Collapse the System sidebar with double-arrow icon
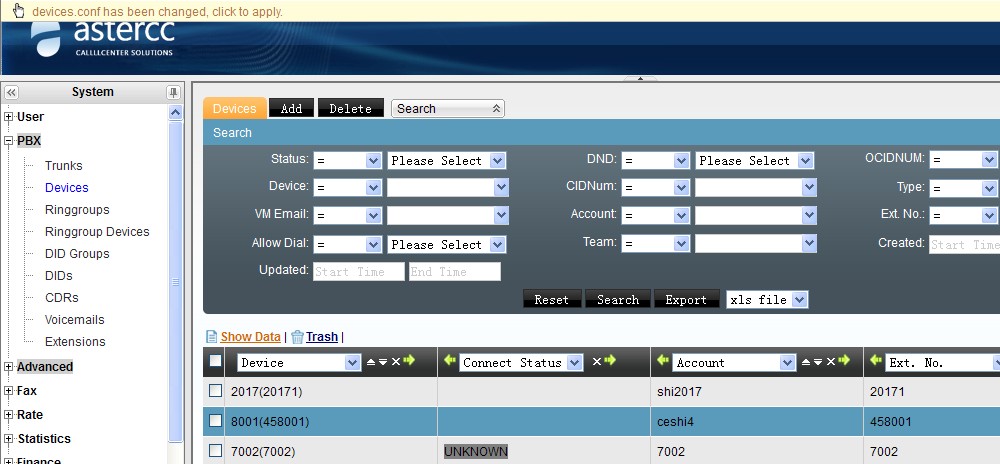The image size is (1000, 464). click(x=12, y=92)
